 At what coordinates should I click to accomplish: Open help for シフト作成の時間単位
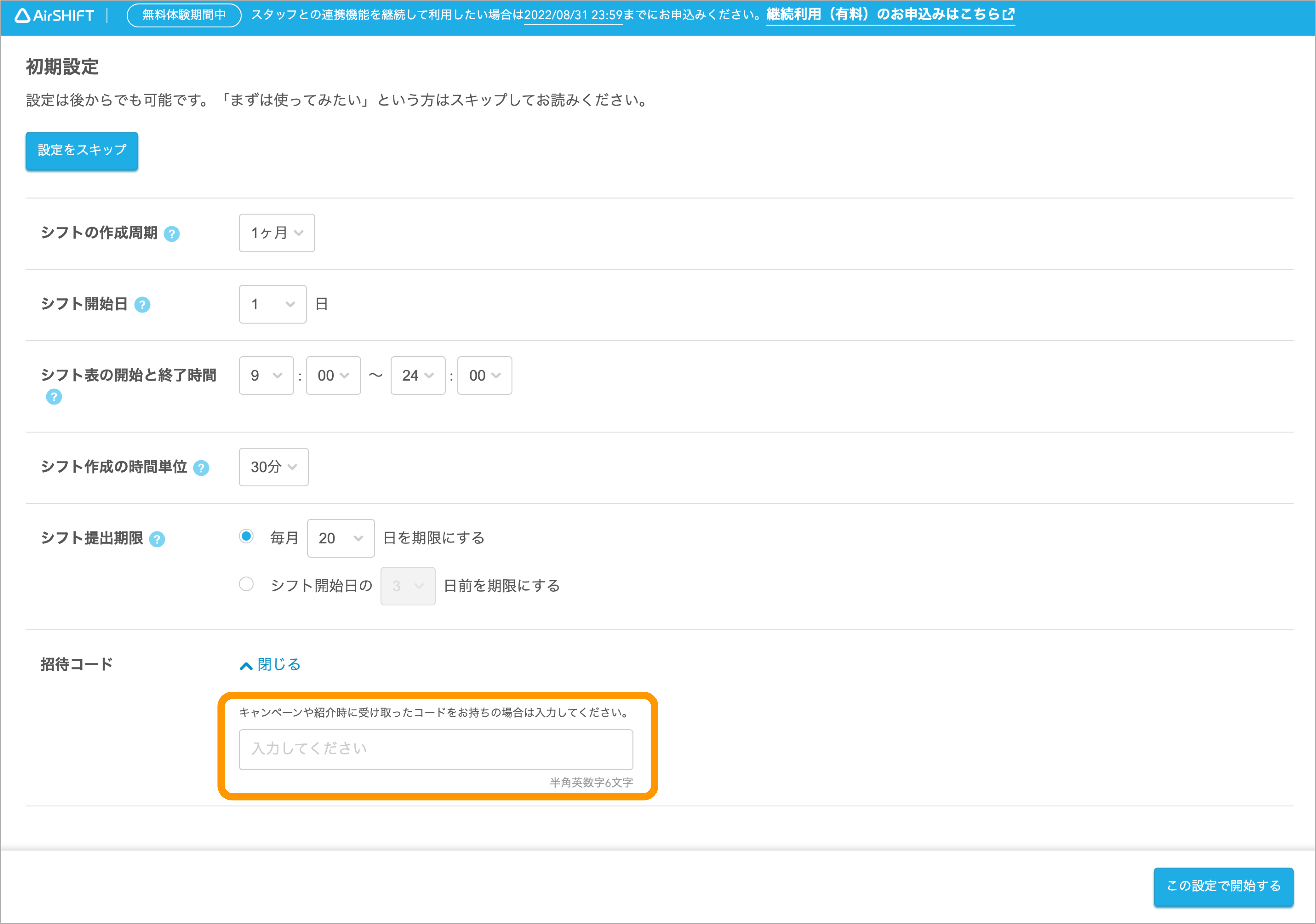click(201, 468)
